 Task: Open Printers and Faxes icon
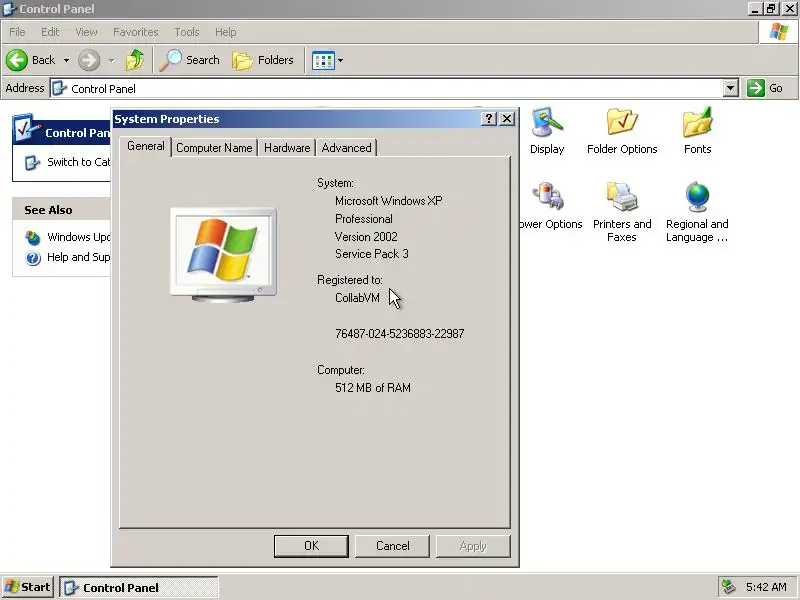click(x=622, y=212)
